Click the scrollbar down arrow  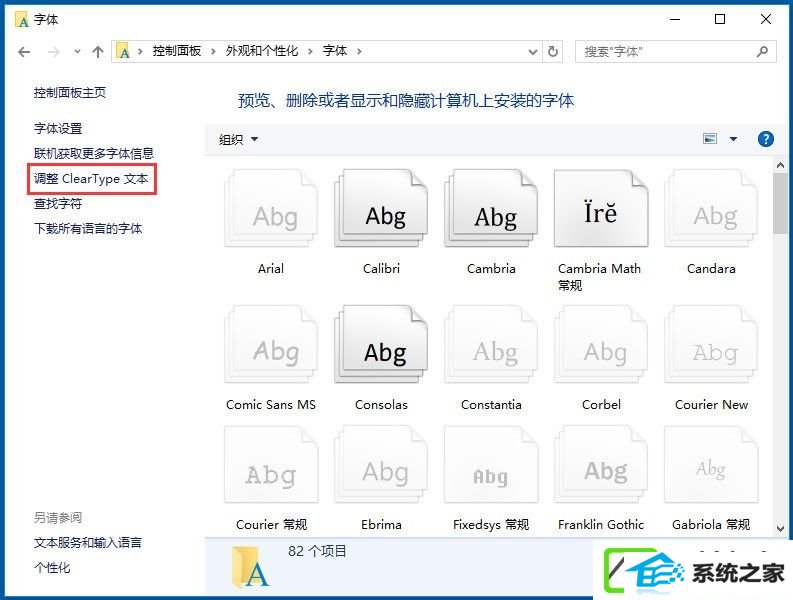780,529
